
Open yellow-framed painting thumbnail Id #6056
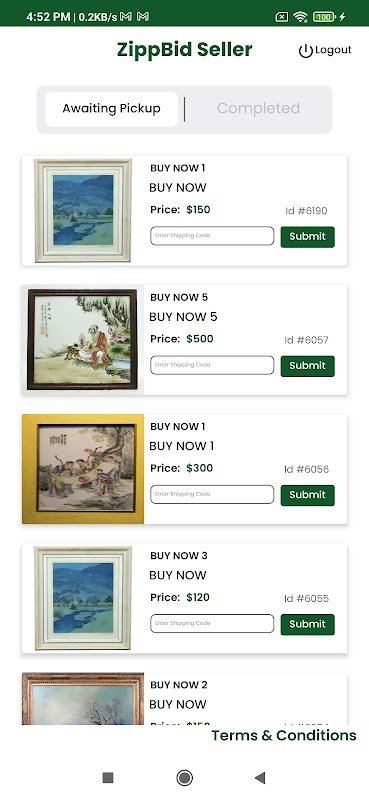pos(83,469)
